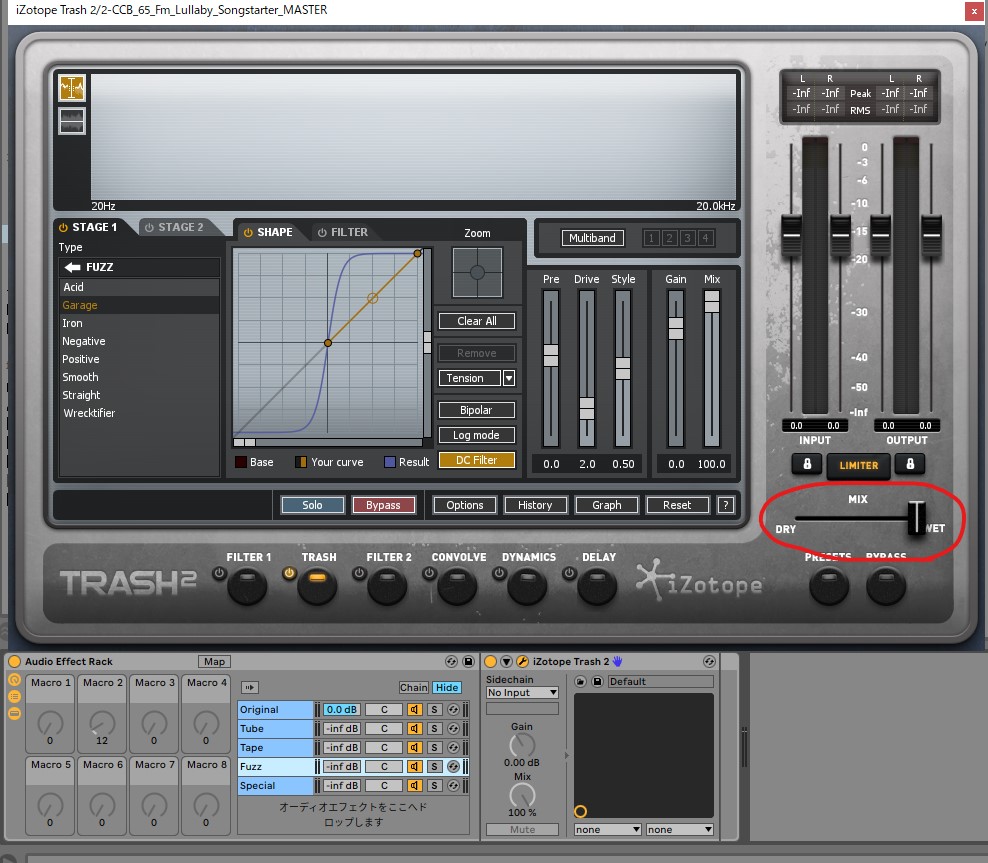Toggle the Solo button in Trash
Screen dimensions: 988x863
[x=313, y=505]
